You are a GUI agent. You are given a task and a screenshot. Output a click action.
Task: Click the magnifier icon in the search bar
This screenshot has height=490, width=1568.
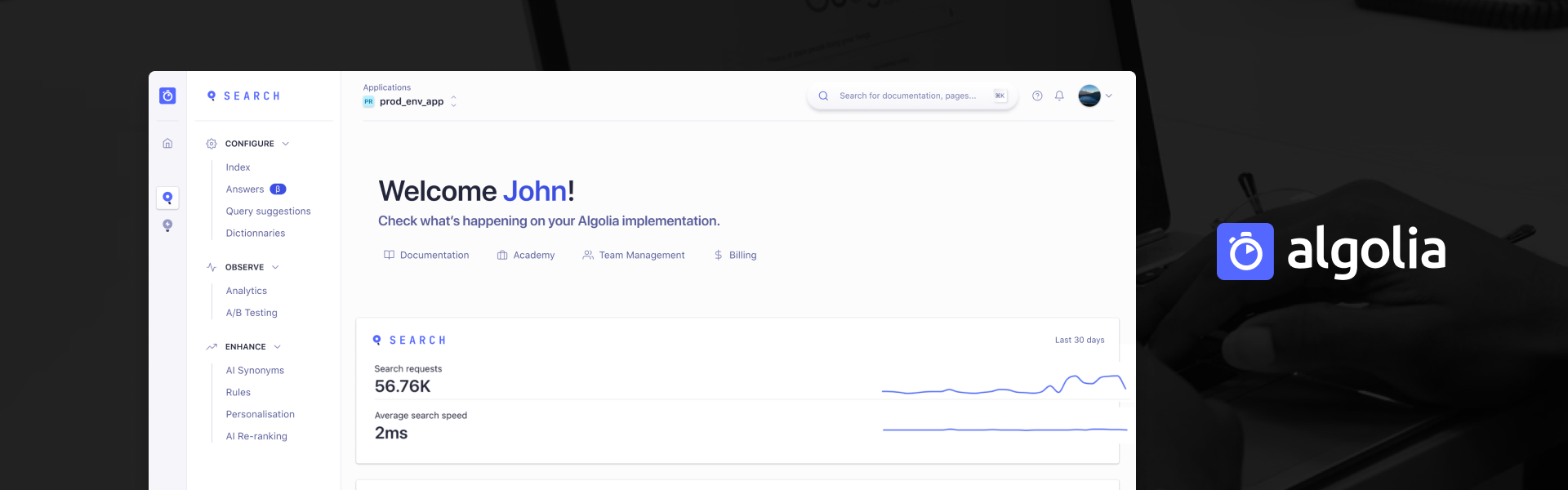coord(823,96)
